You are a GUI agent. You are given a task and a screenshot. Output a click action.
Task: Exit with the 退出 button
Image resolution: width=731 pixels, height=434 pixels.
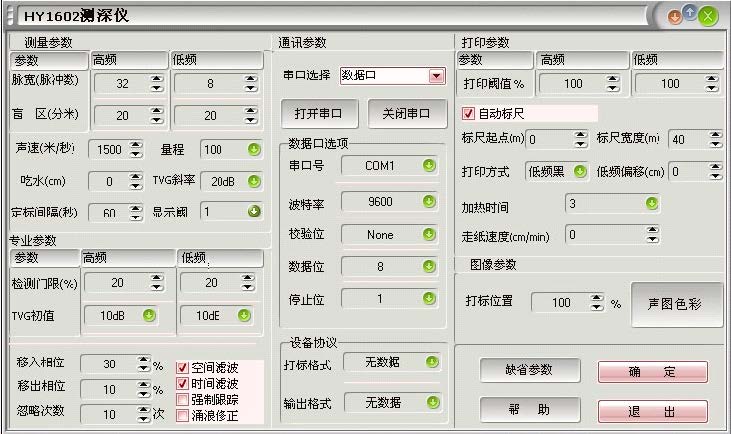coord(653,412)
